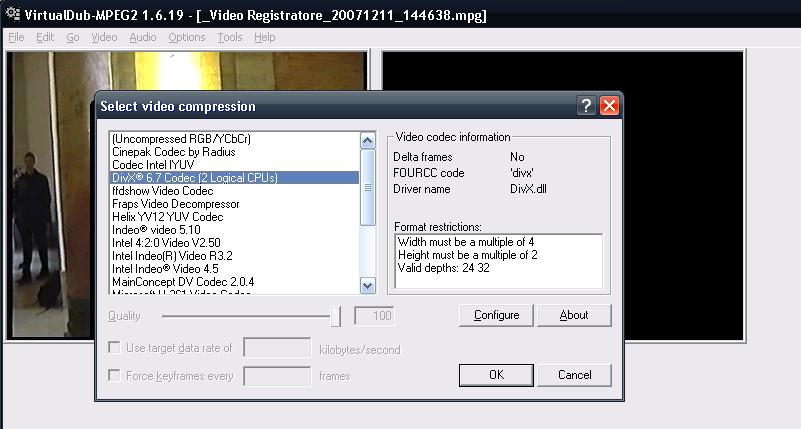
Task: Click the VirtualDub title bar app icon
Action: tap(10, 10)
